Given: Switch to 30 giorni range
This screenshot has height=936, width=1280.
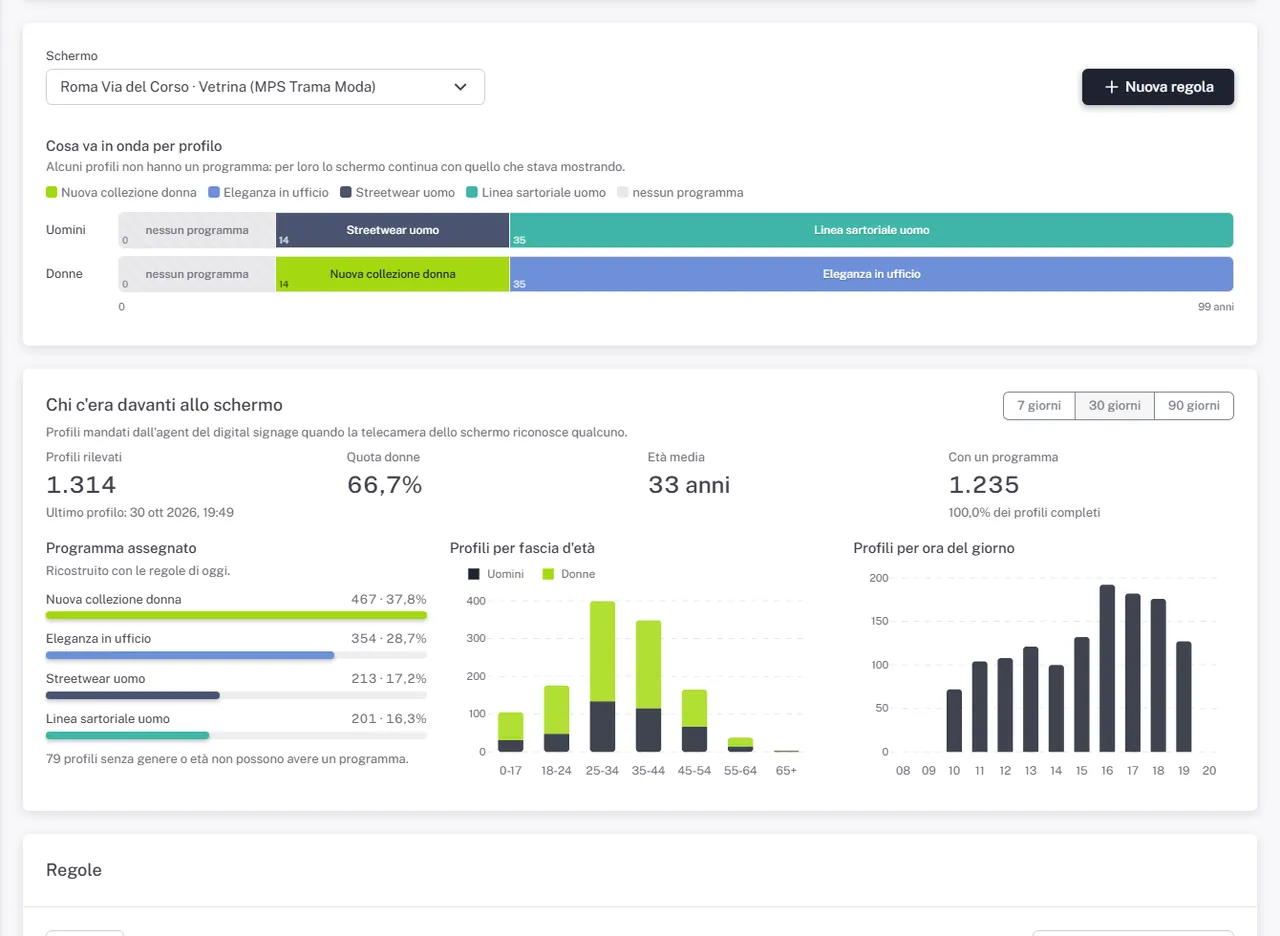Looking at the screenshot, I should coord(1114,405).
